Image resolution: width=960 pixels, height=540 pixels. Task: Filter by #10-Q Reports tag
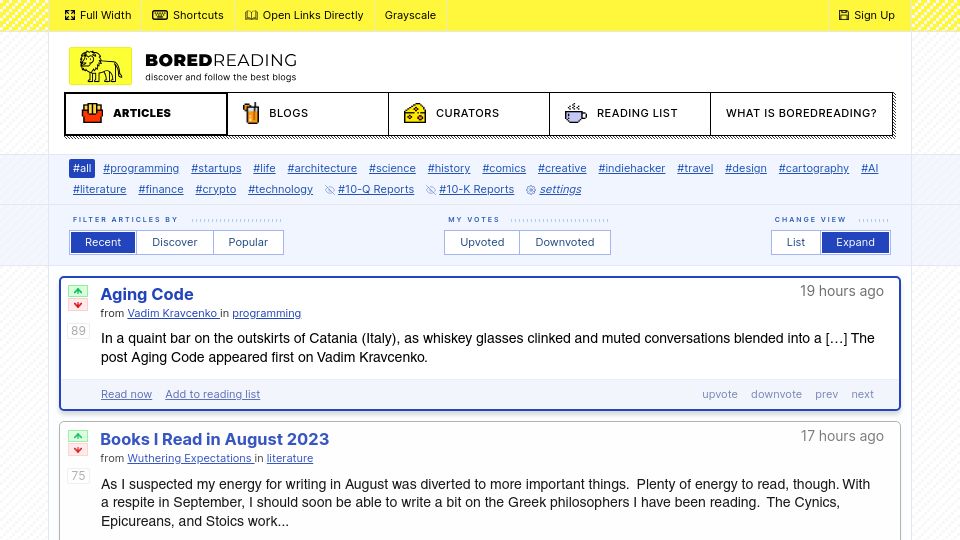376,190
